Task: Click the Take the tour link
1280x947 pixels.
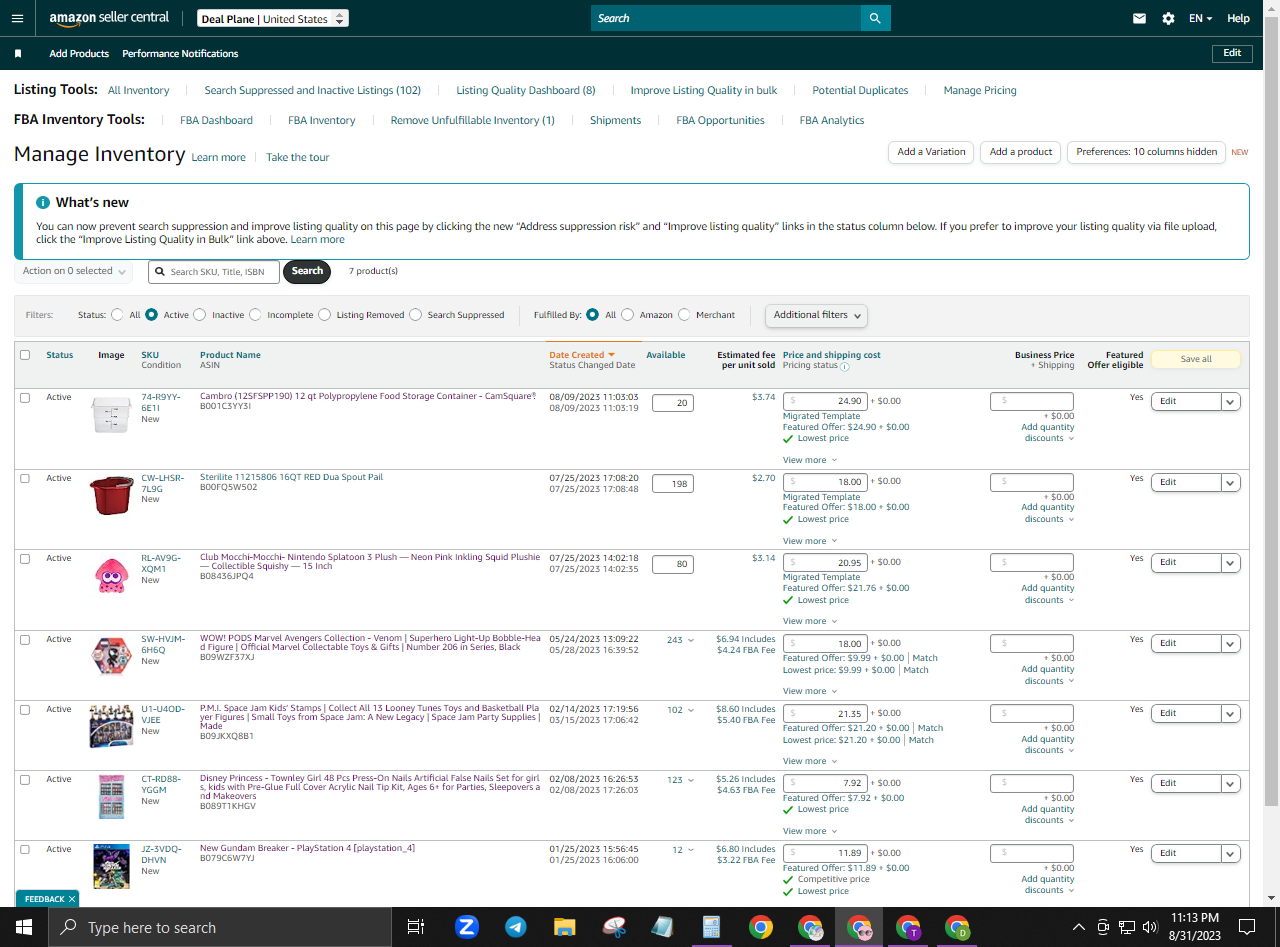Action: click(x=297, y=157)
